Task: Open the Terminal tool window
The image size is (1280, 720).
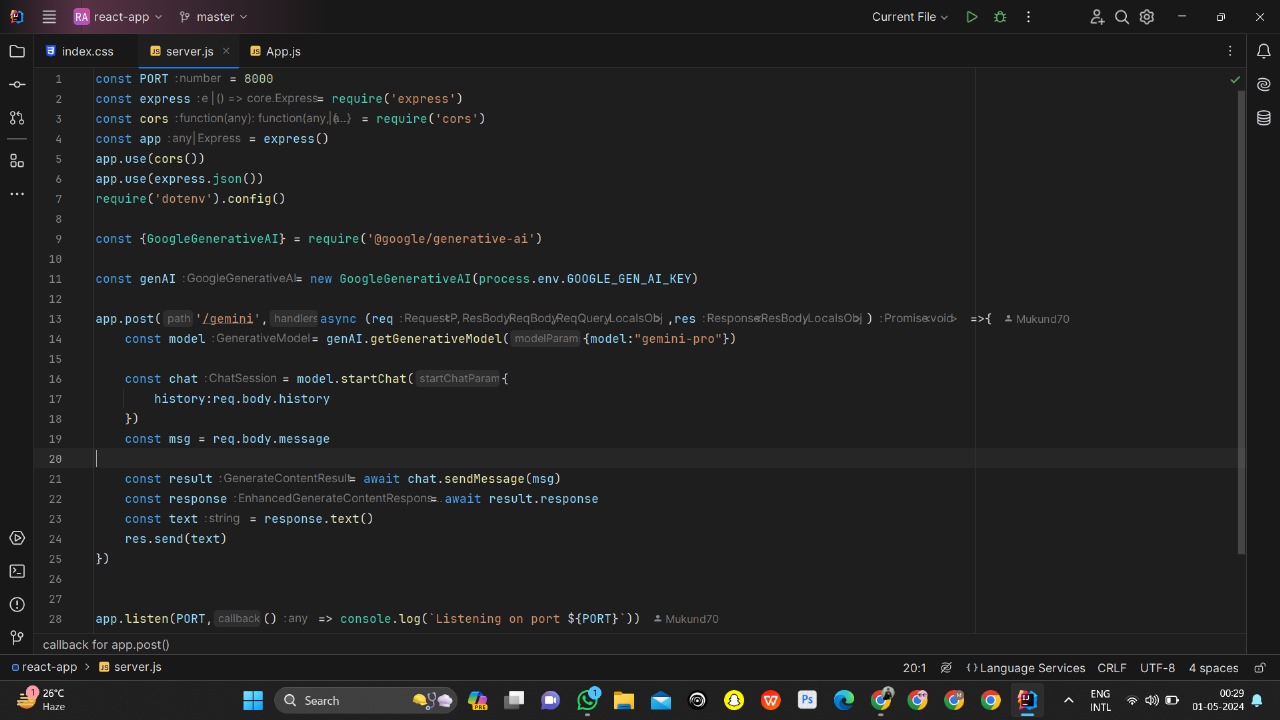Action: [x=17, y=571]
